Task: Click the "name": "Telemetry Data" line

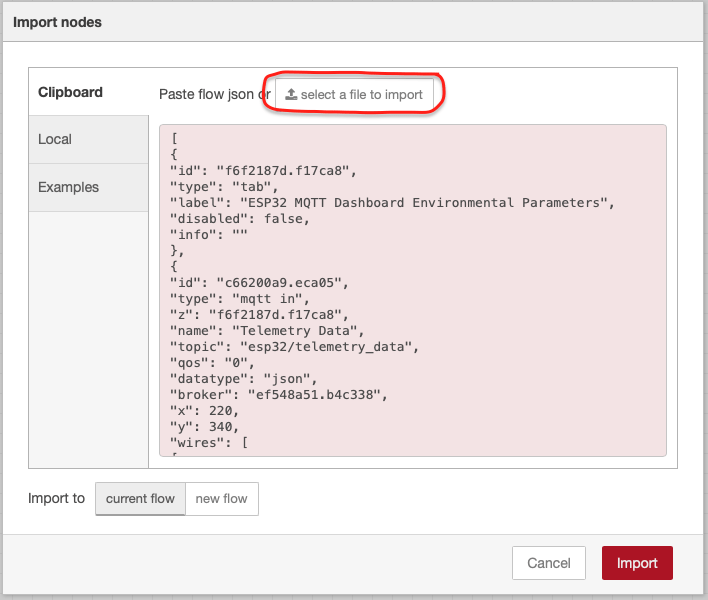Action: pyautogui.click(x=267, y=331)
